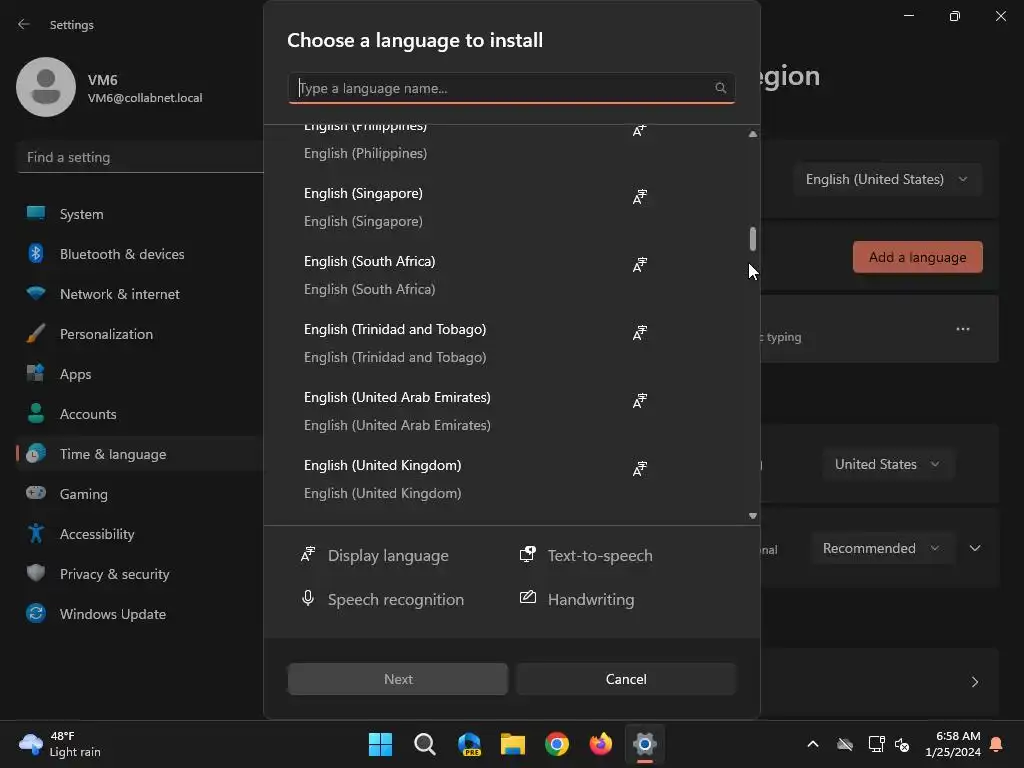Open Bluetooth & devices category
Viewport: 1024px width, 768px height.
point(139,254)
